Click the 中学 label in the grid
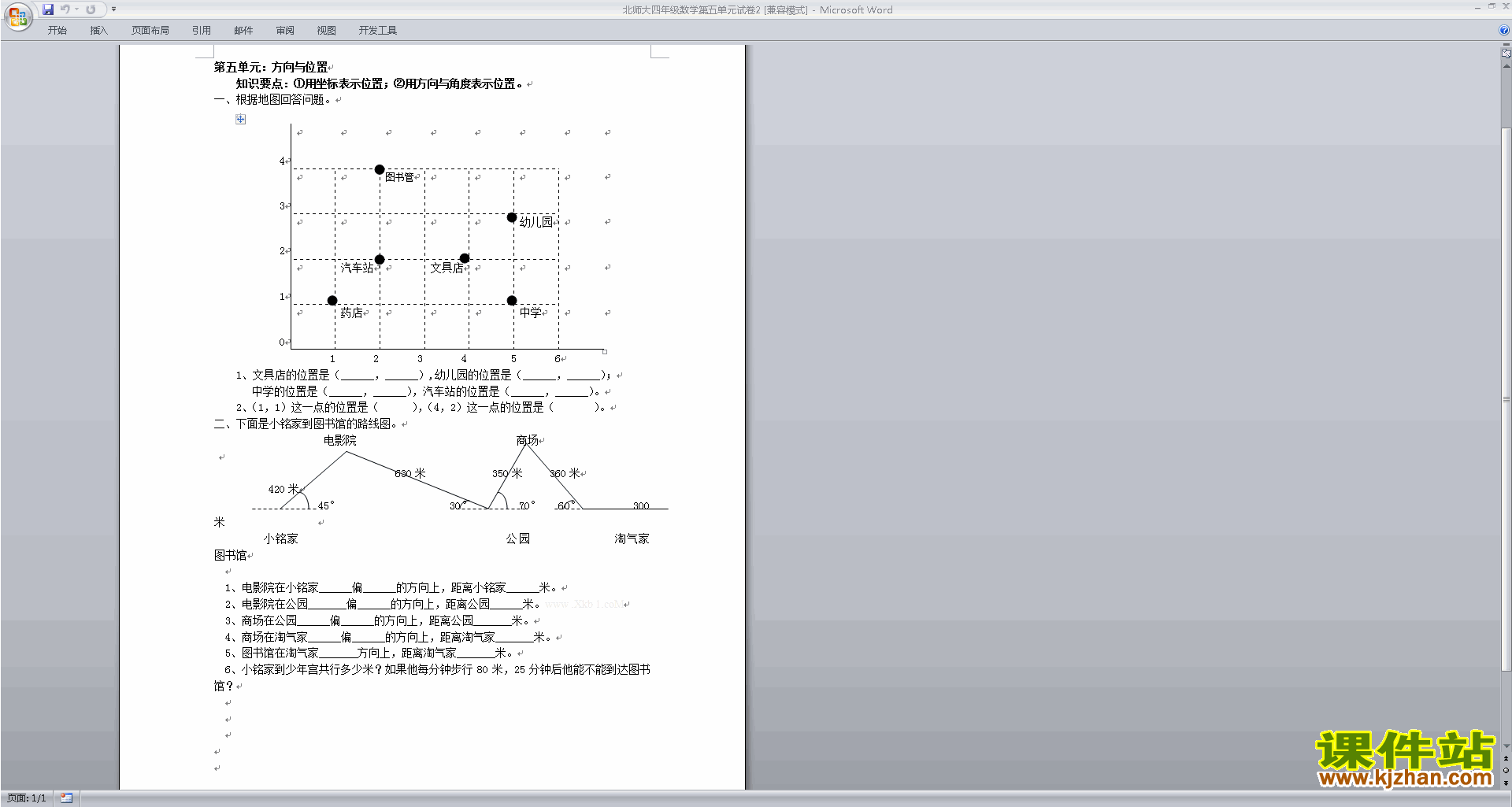The width and height of the screenshot is (1512, 807). coord(531,313)
